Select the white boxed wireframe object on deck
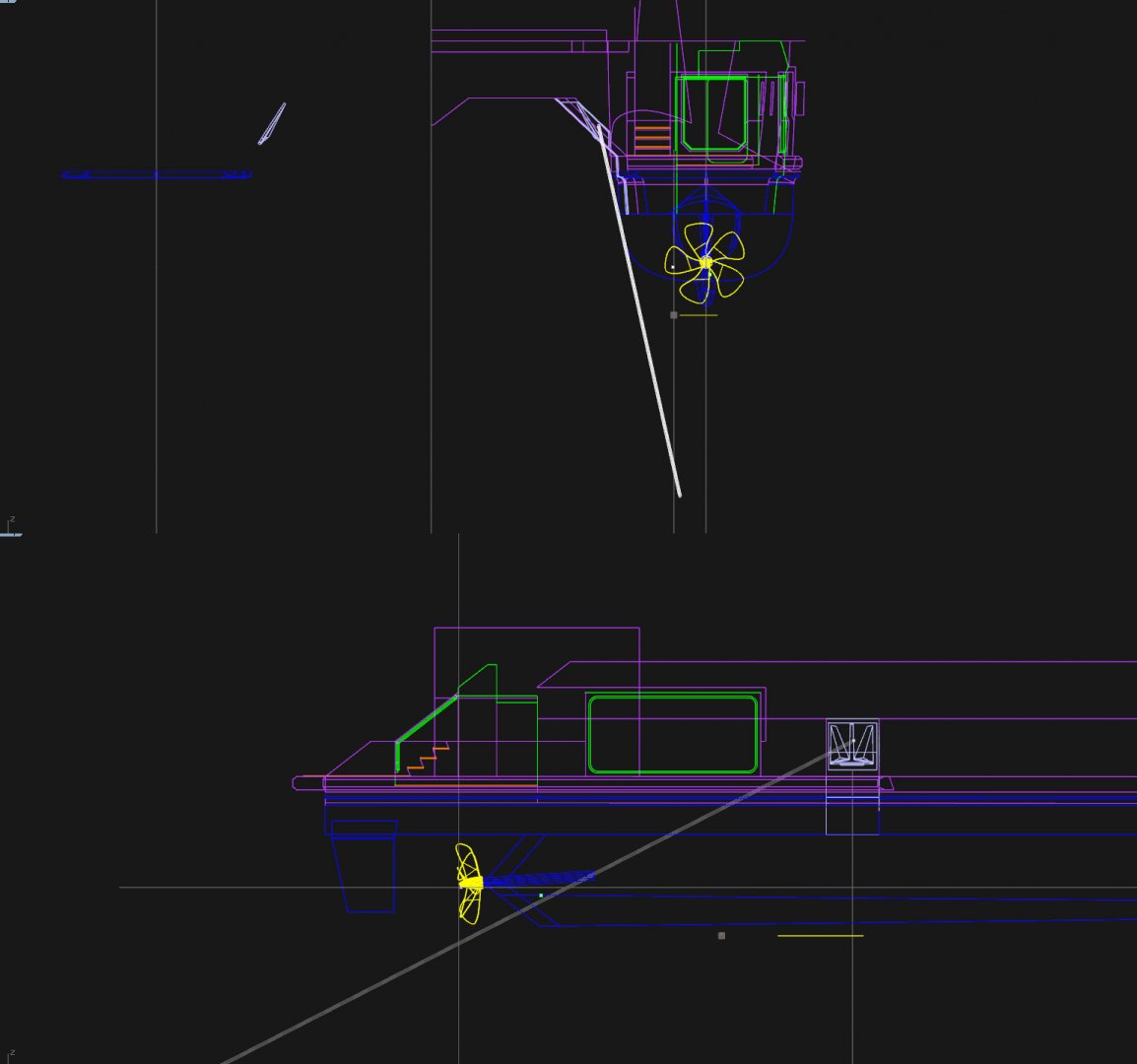The height and width of the screenshot is (1064, 1137). coord(852,745)
